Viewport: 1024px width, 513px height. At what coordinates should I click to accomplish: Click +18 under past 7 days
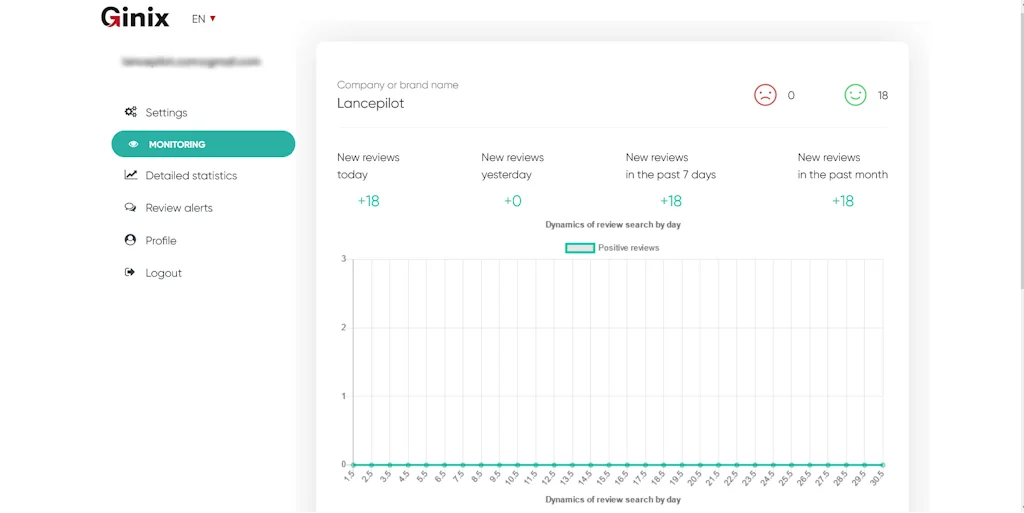pos(671,201)
